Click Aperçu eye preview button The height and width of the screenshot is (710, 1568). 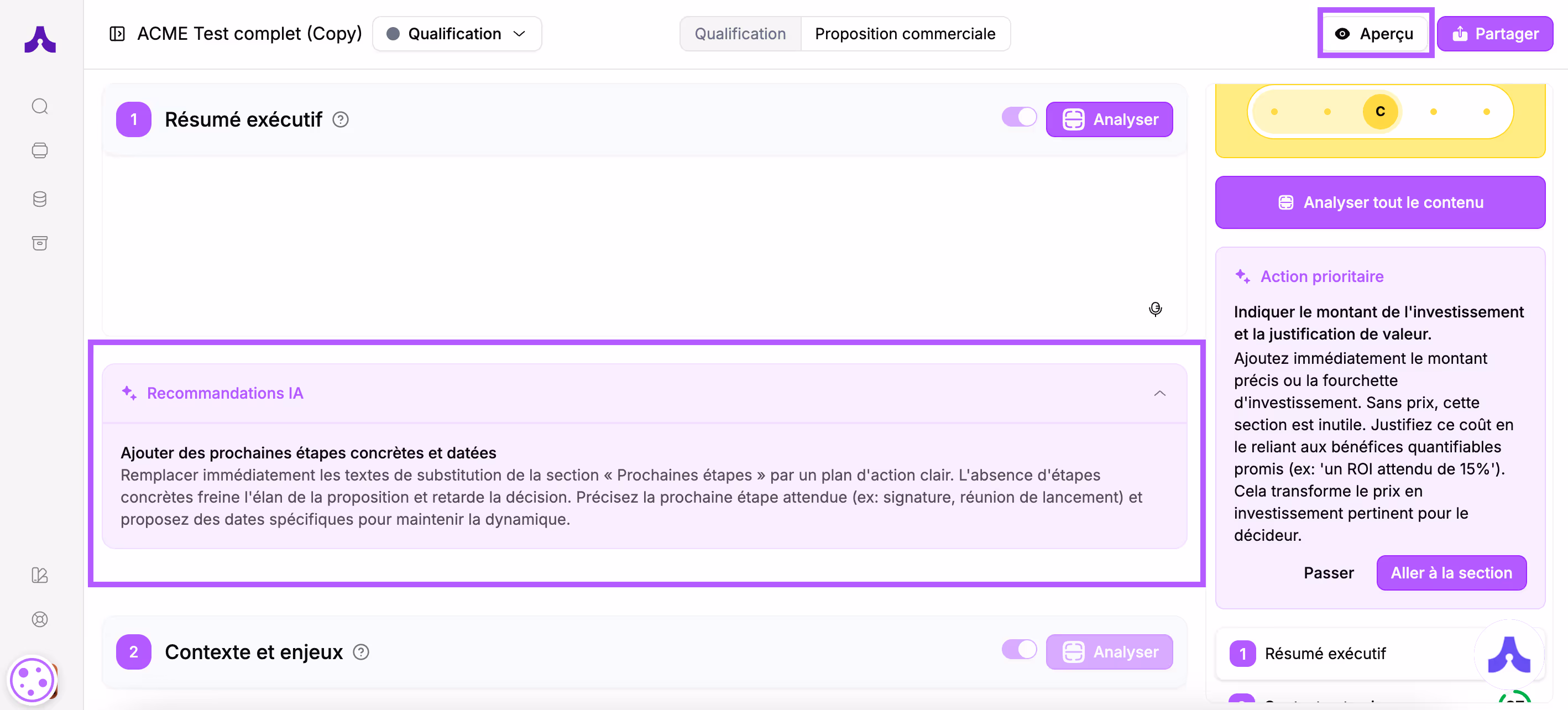pos(1374,34)
